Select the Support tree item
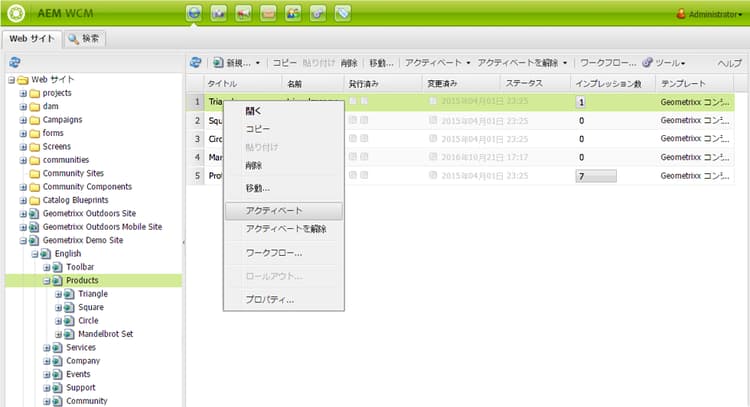 [x=81, y=388]
